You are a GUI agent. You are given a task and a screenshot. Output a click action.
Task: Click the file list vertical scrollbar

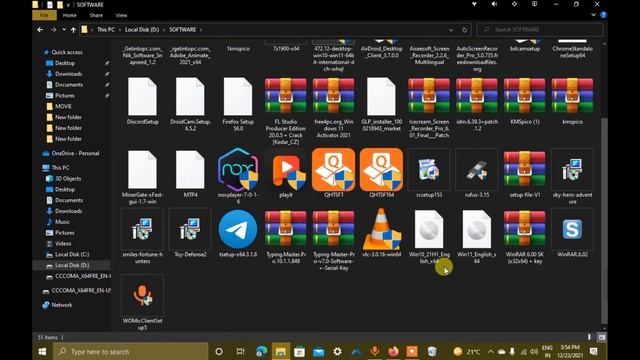point(604,220)
